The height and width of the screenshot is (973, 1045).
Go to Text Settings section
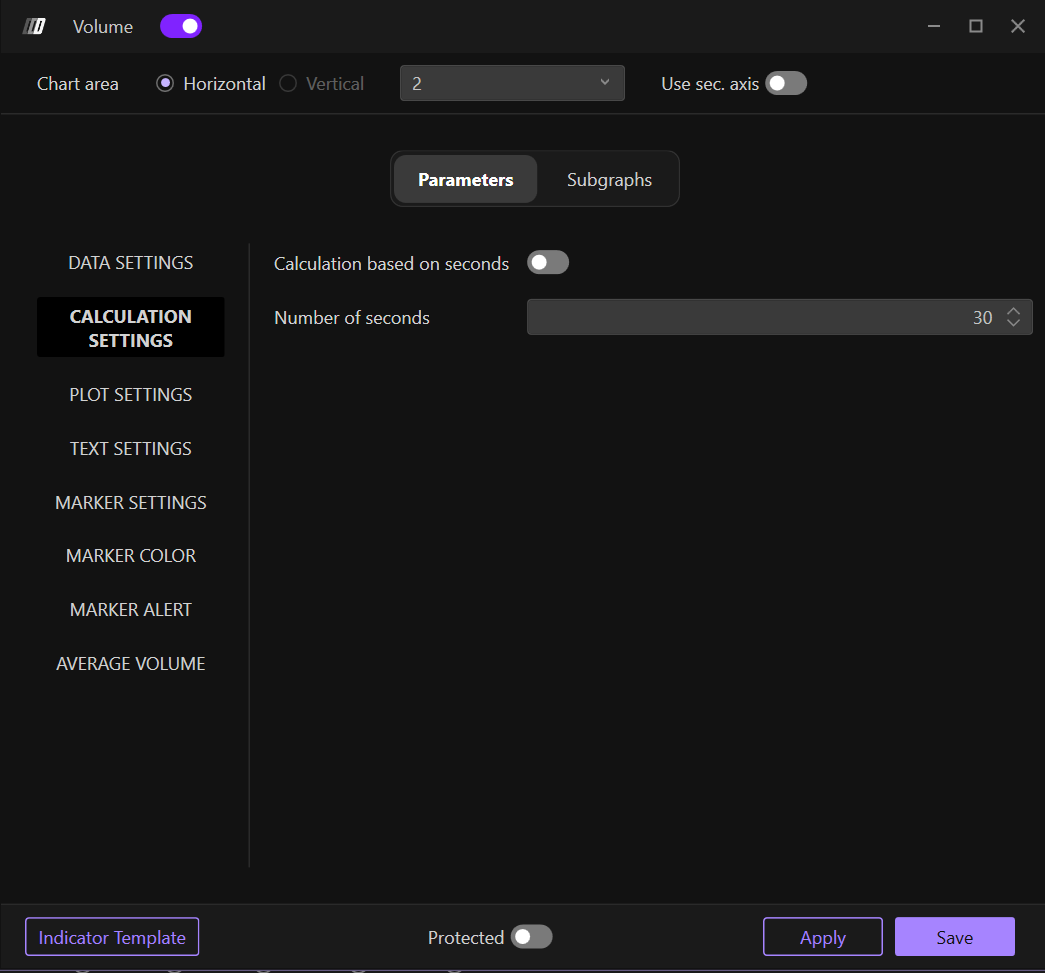131,449
